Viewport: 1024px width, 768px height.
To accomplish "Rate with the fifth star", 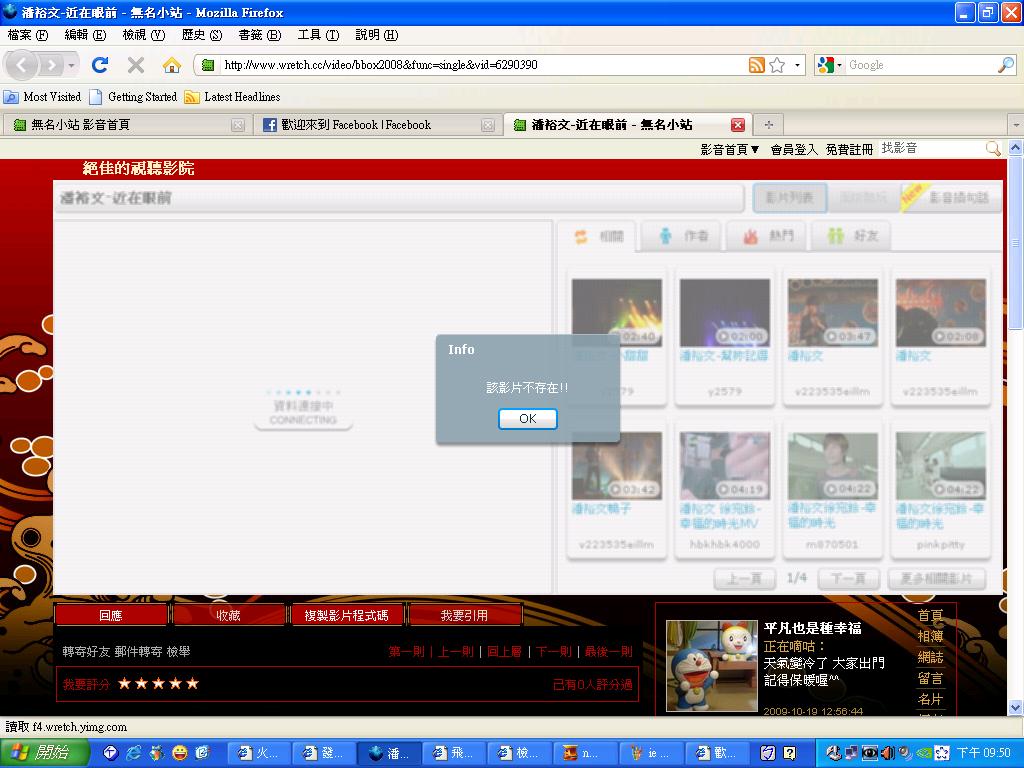I will pyautogui.click(x=192, y=684).
